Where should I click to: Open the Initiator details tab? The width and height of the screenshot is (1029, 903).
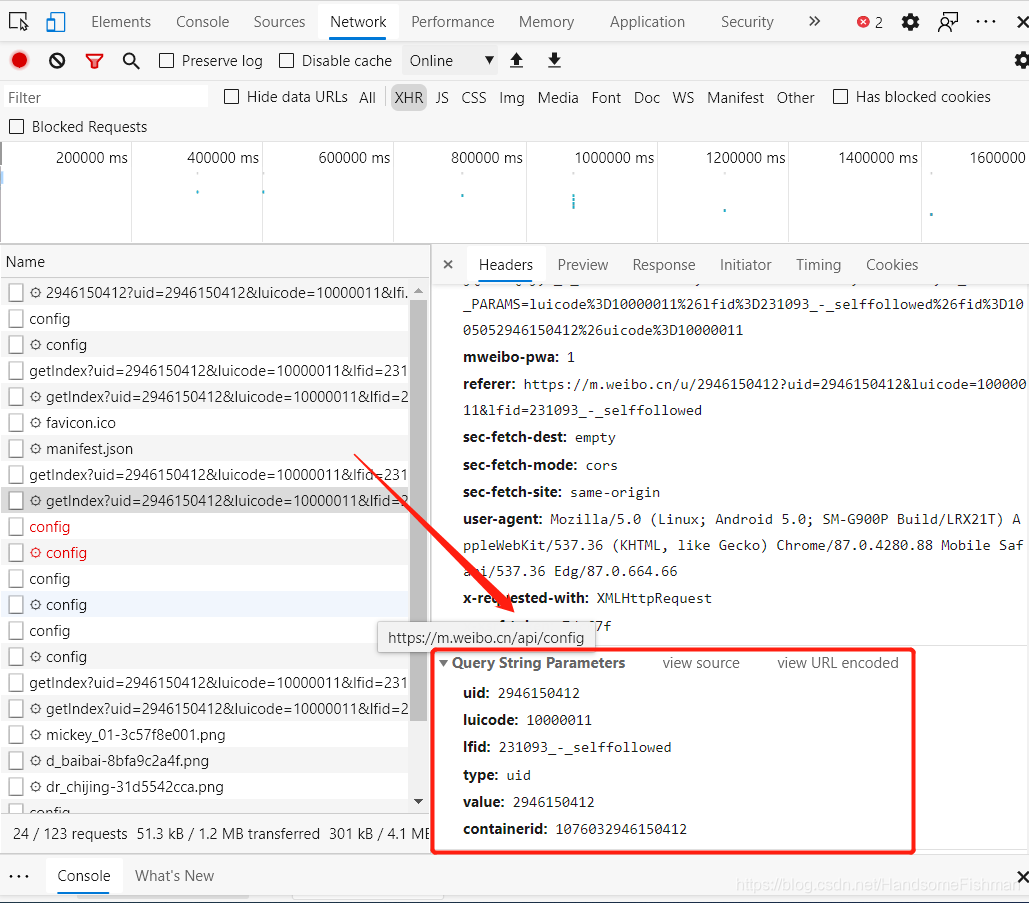(746, 264)
